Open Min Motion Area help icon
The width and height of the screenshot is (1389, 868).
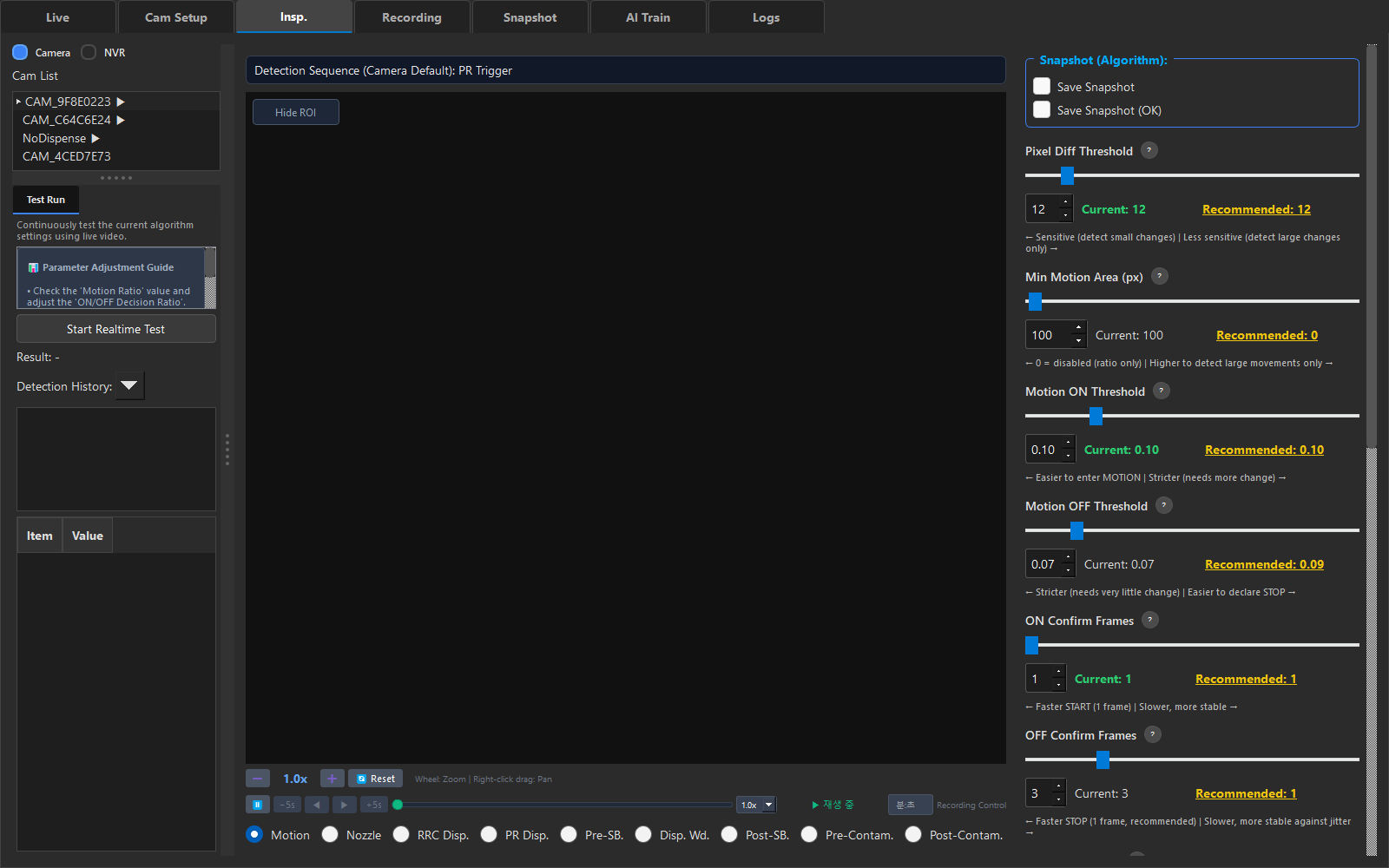(x=1160, y=276)
